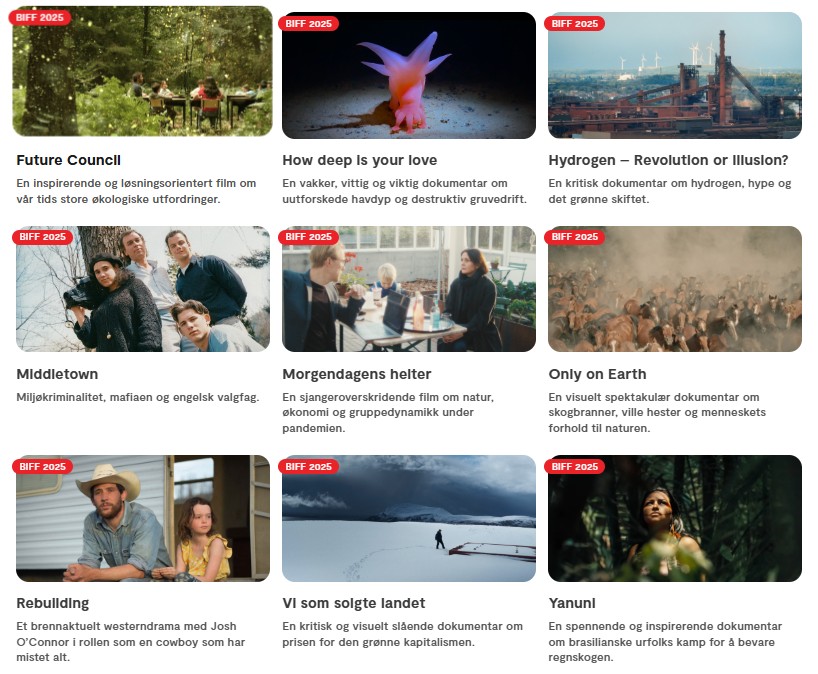Open the Rebuilding cowboy thumbnail
This screenshot has height=674, width=818.
143,518
